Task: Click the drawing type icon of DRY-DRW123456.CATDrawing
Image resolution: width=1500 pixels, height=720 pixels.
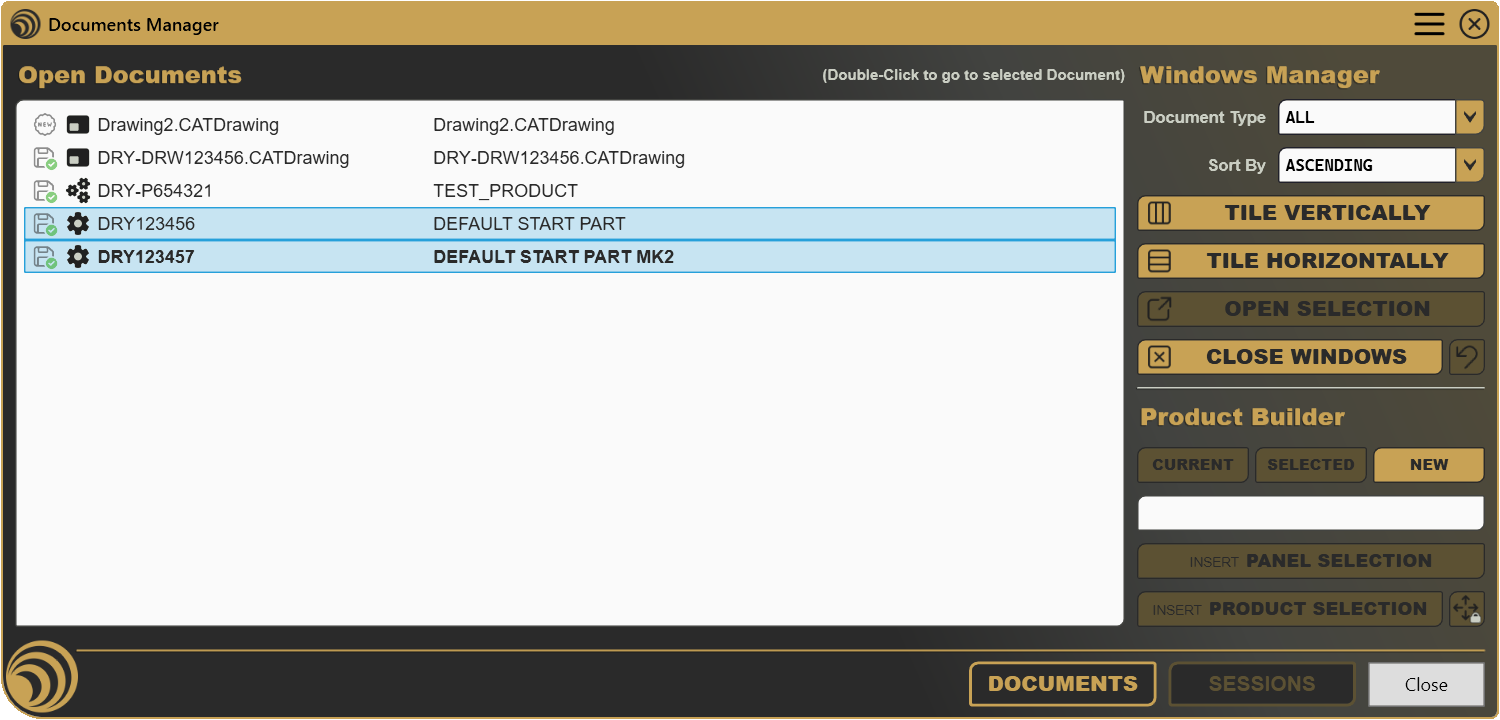Action: pos(78,158)
